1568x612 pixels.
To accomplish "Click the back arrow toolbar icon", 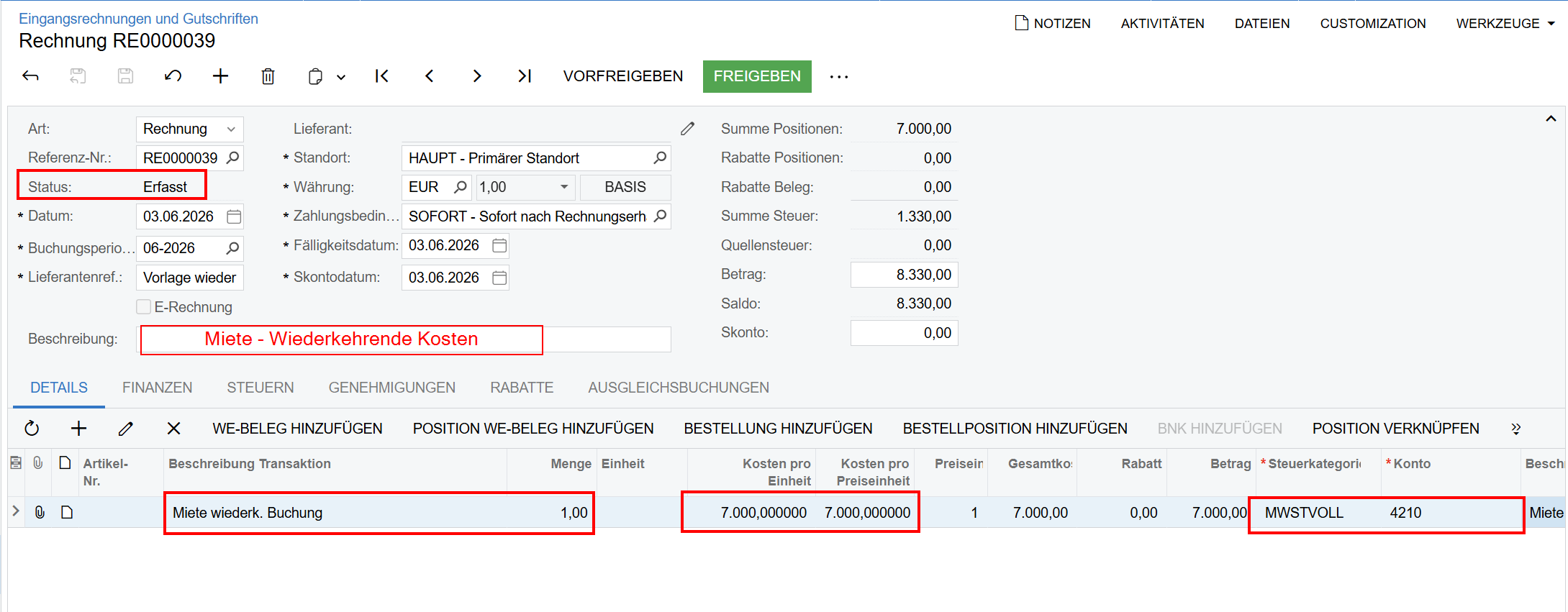I will (30, 76).
